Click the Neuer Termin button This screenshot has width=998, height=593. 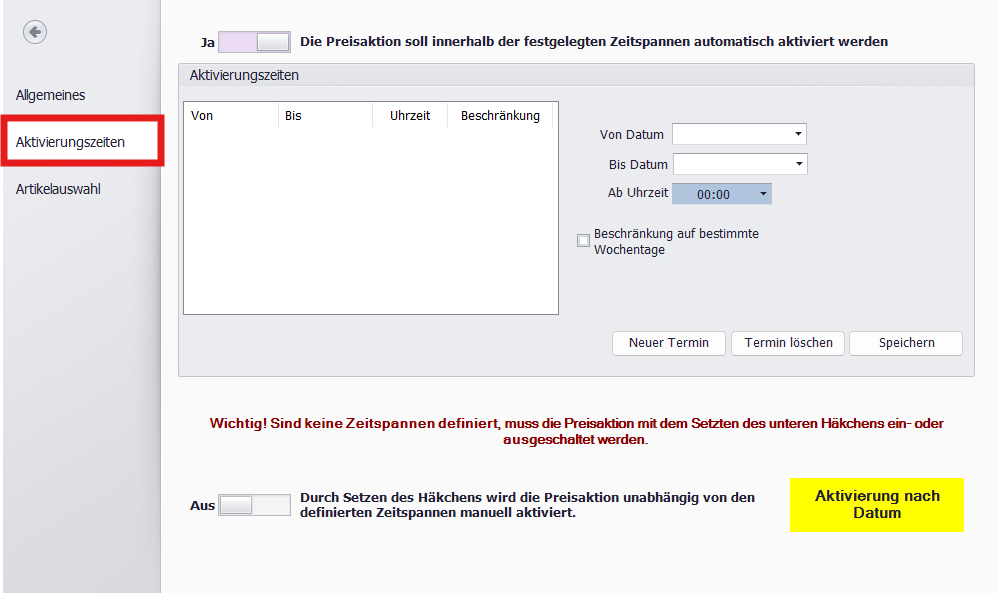click(669, 343)
